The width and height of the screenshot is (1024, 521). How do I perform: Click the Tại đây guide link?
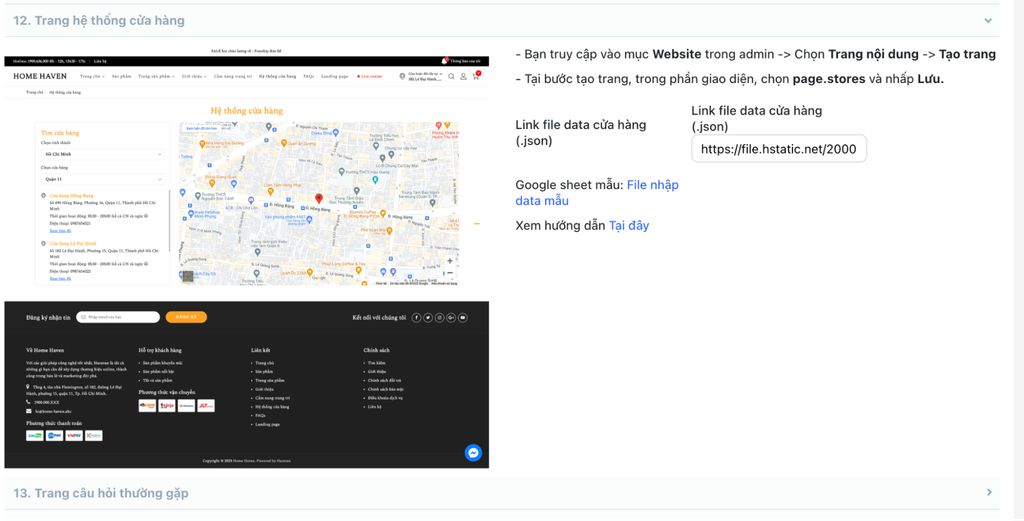click(x=628, y=226)
